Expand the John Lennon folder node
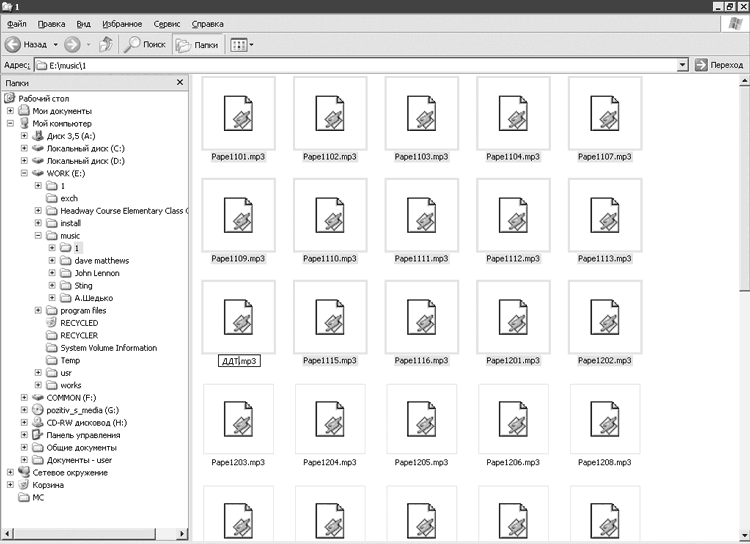Screen dimensions: 750x544 point(52,273)
